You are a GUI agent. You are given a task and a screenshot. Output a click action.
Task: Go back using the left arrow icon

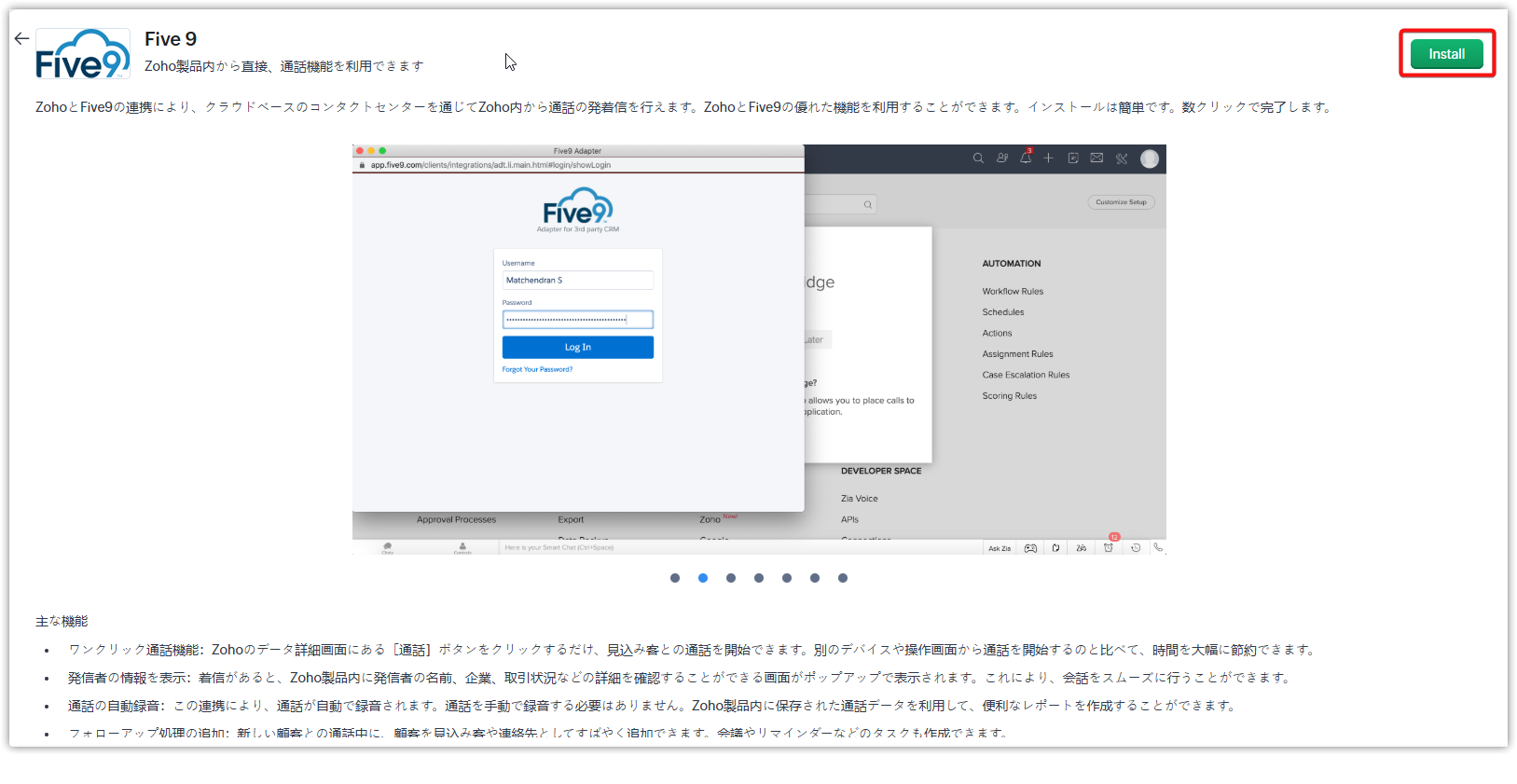(21, 38)
